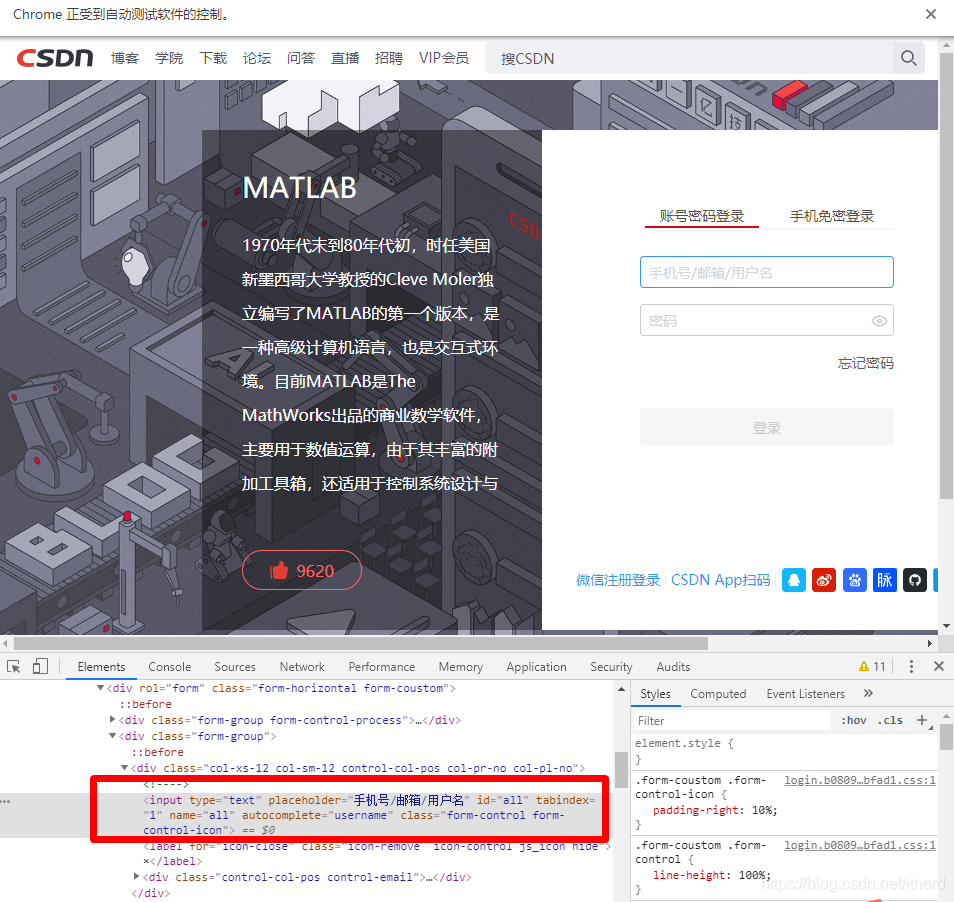Image resolution: width=954 pixels, height=902 pixels.
Task: Click the 下载 nav item
Action: coord(213,58)
